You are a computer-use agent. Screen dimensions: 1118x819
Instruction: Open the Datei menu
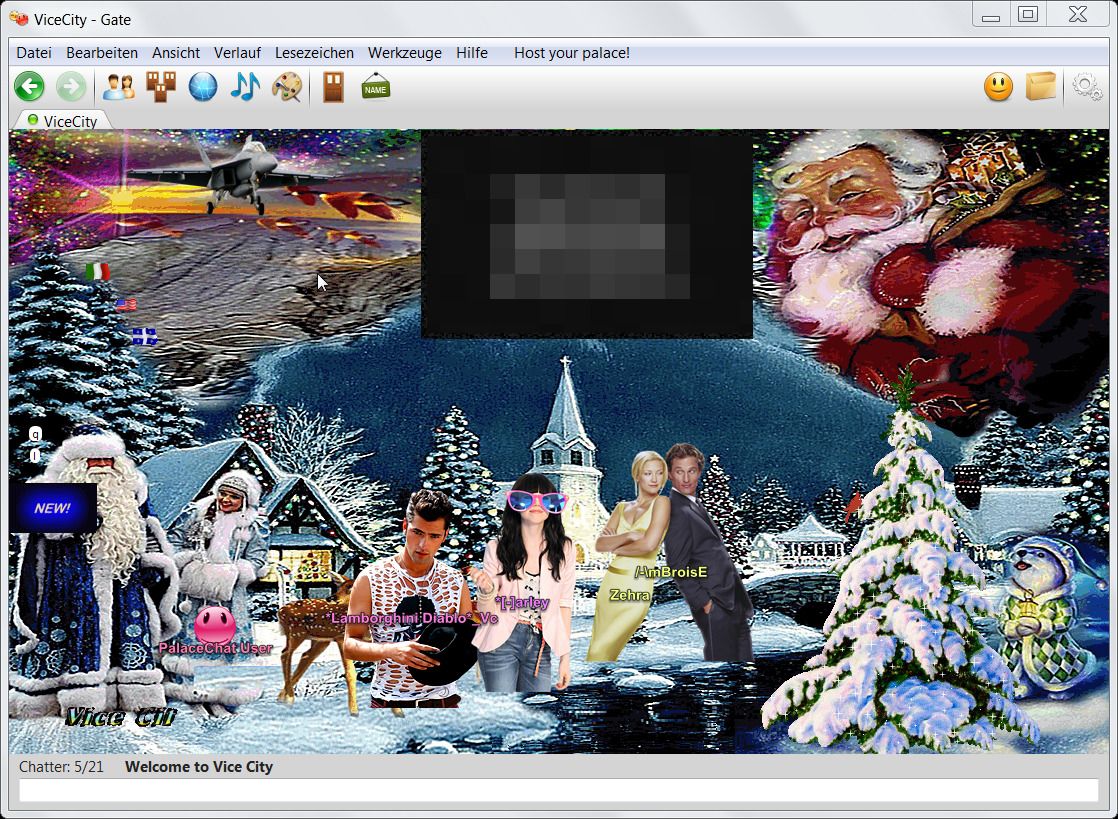coord(34,53)
